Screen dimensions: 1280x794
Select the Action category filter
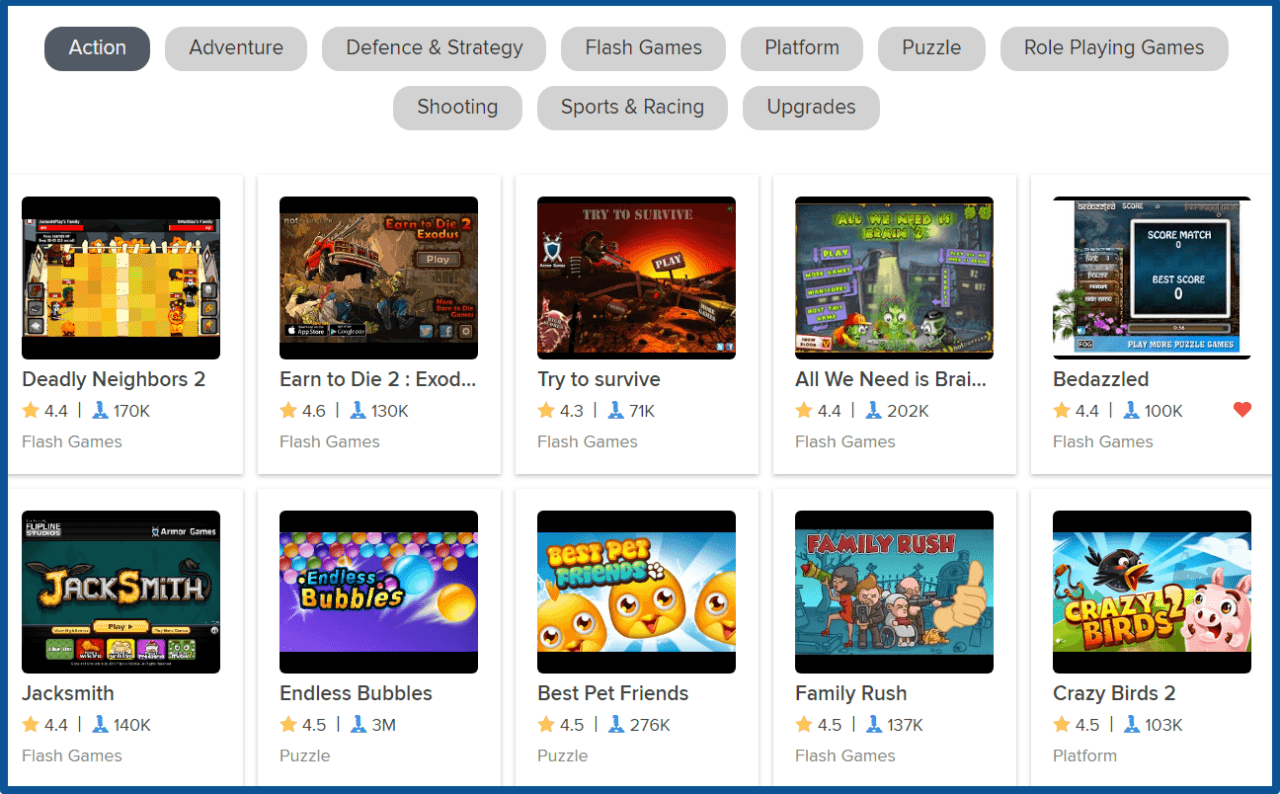point(97,48)
